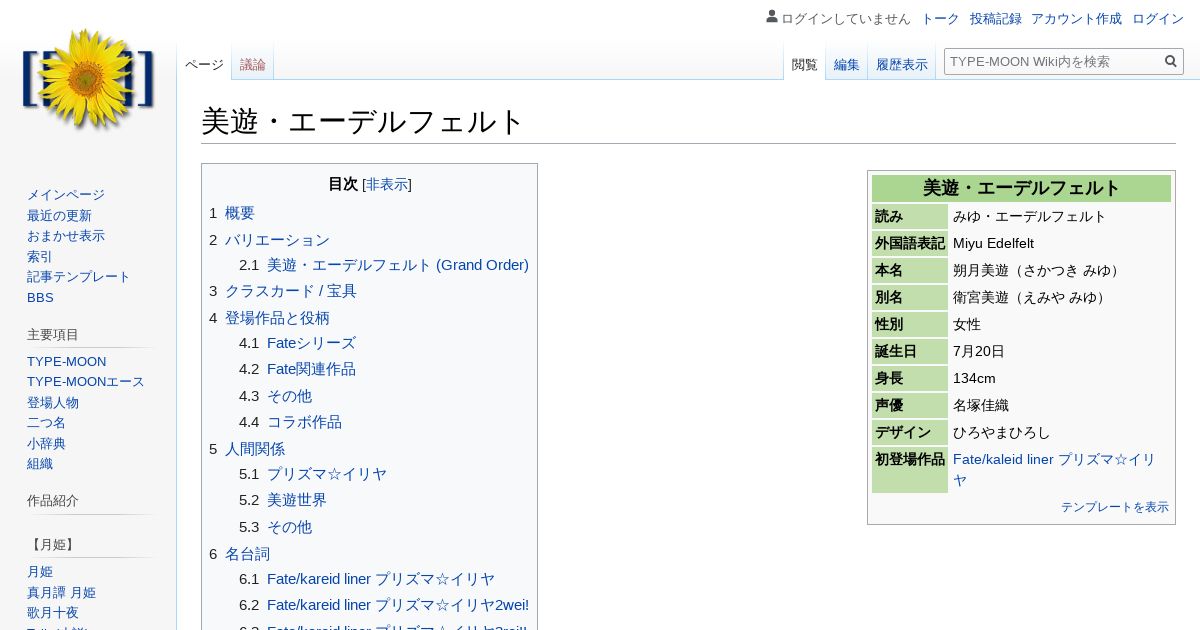The height and width of the screenshot is (630, 1200).
Task: Click the infobox value 朔月美遊（さかつき みゆ）
Action: point(1038,270)
